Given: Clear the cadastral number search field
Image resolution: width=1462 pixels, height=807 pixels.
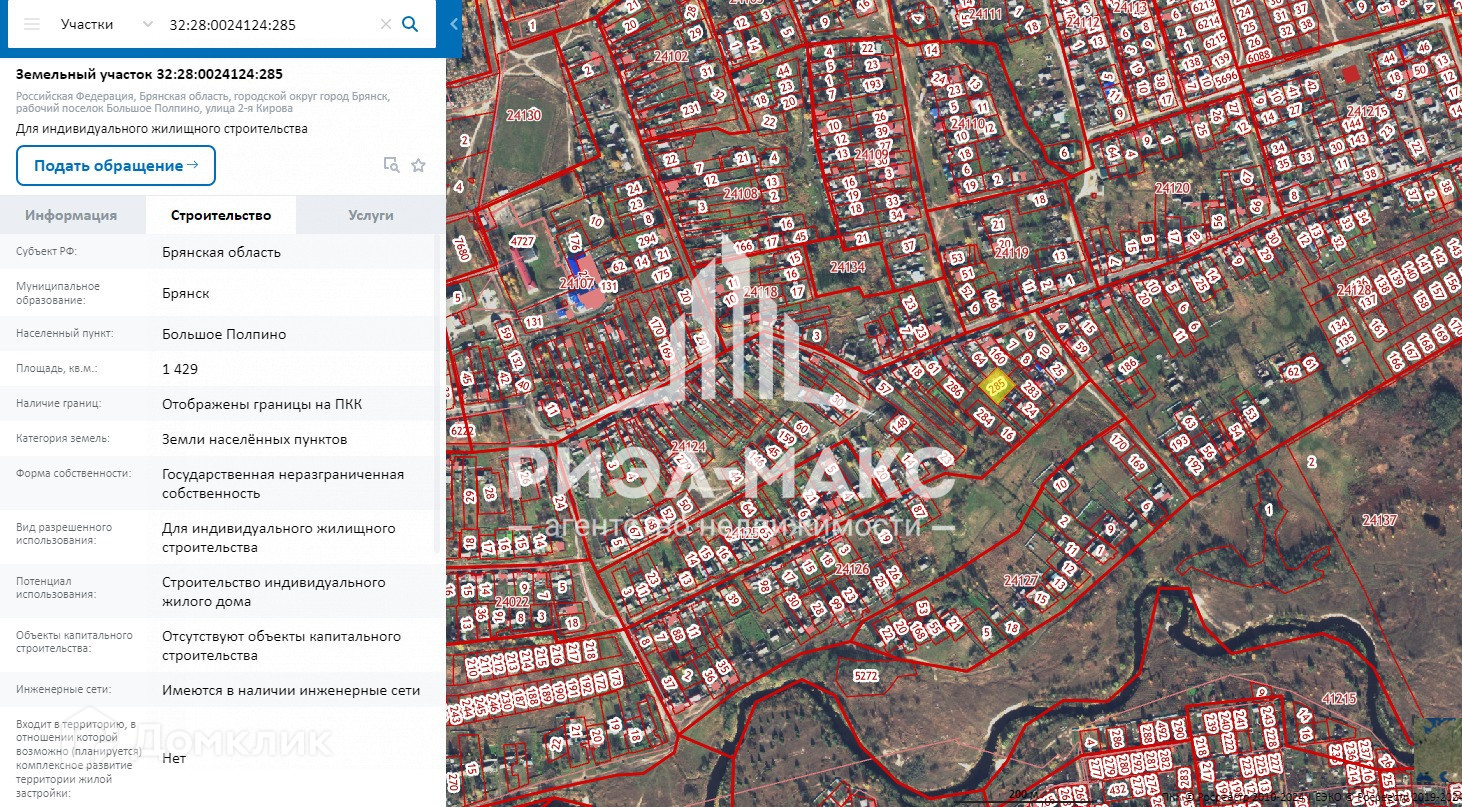Looking at the screenshot, I should pyautogui.click(x=385, y=24).
